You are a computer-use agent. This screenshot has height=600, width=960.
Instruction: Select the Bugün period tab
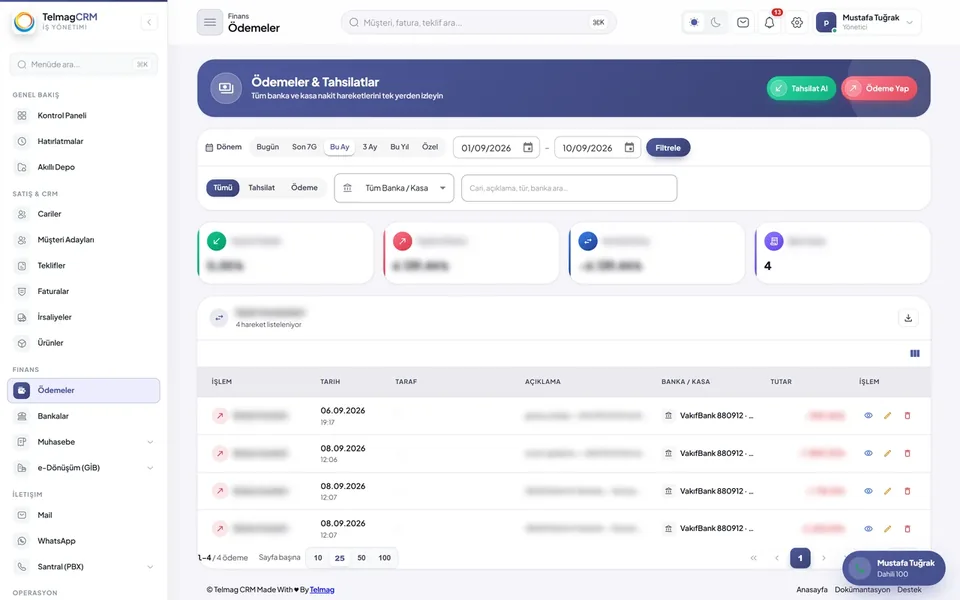[268, 147]
